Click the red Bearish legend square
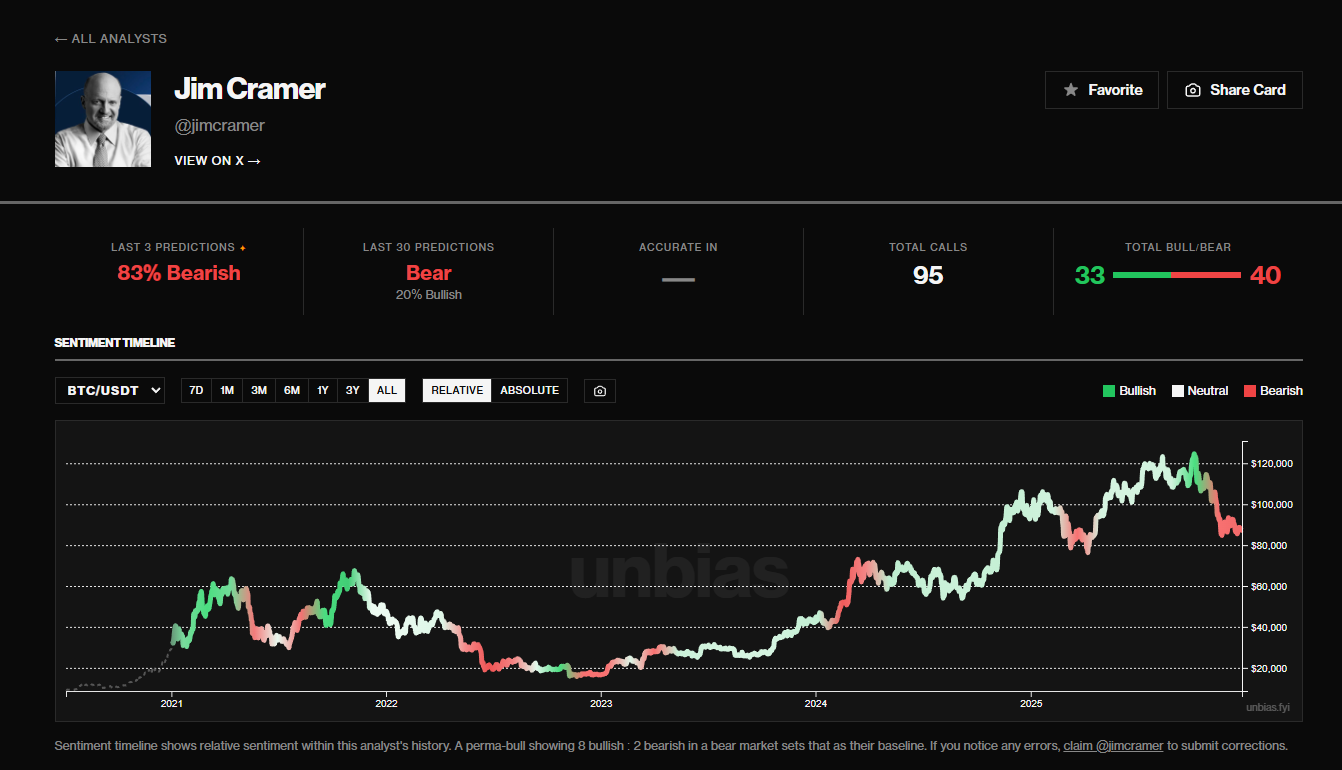Screen dimensions: 1342x770 coord(1248,390)
